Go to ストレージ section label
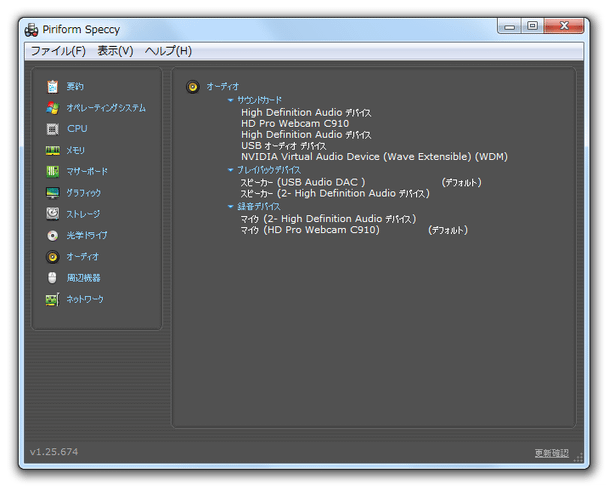 83,214
